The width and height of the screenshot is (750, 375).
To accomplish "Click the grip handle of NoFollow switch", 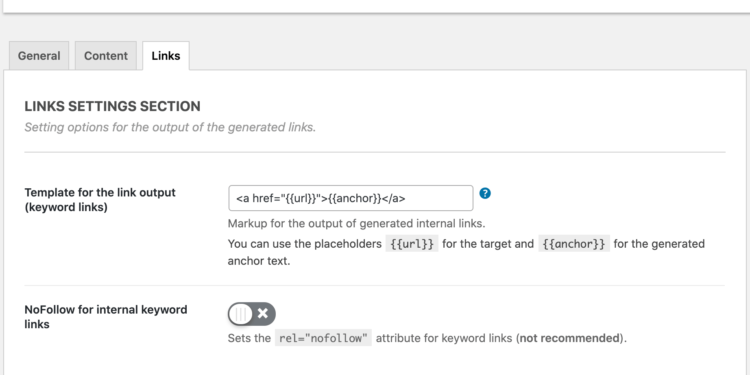I will tap(241, 314).
